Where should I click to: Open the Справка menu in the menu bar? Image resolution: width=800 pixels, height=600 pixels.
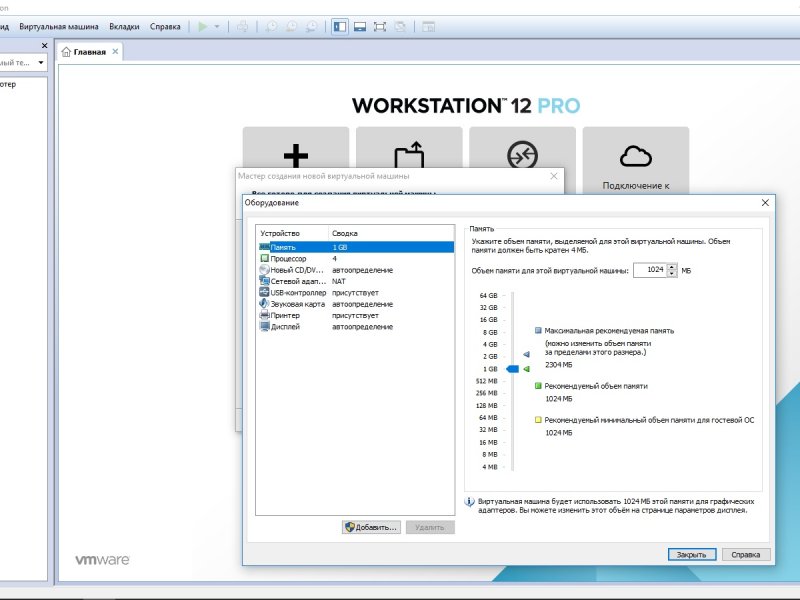pyautogui.click(x=165, y=27)
